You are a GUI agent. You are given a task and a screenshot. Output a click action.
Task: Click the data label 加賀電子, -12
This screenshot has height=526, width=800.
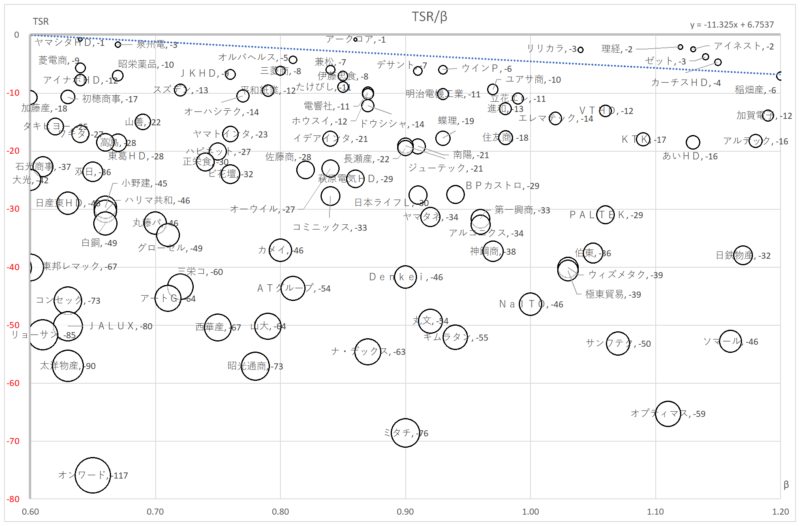click(x=764, y=115)
